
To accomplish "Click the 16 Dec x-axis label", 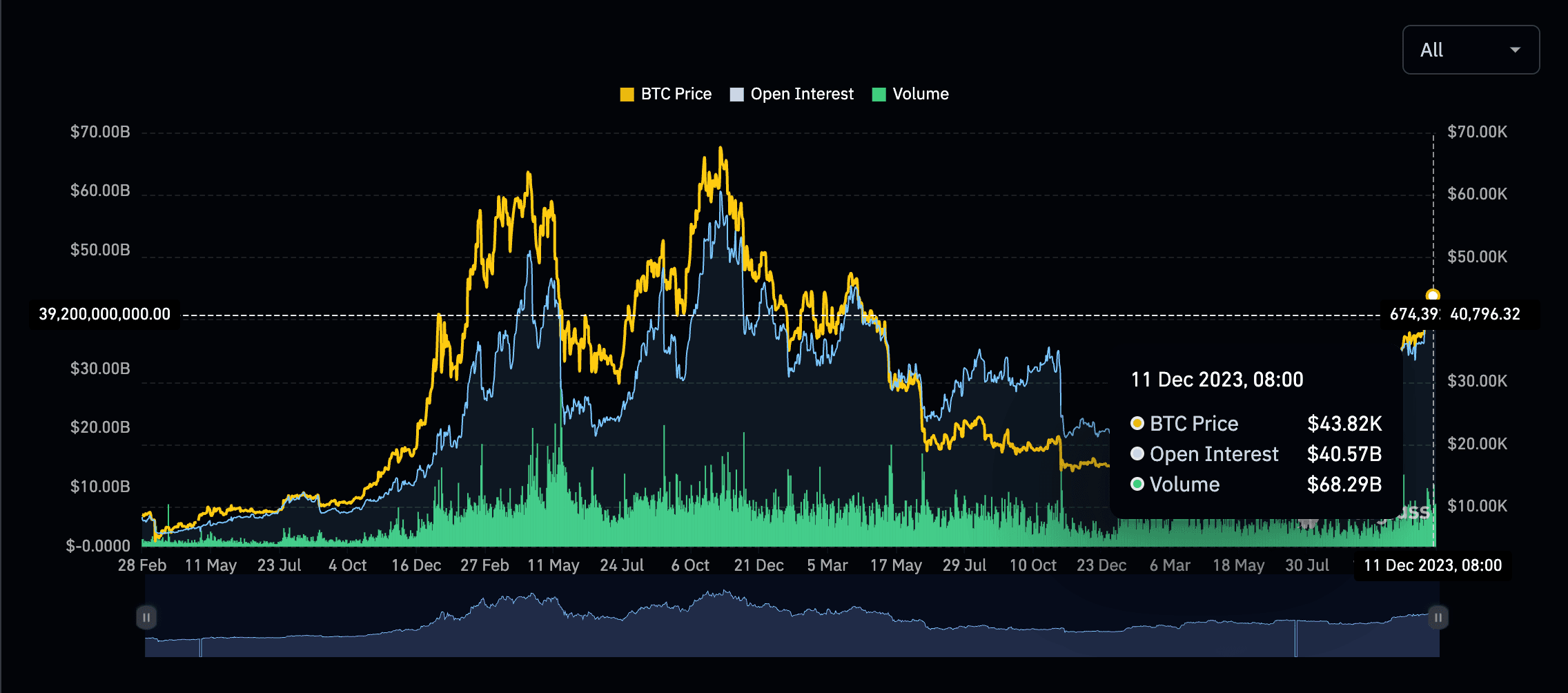I will (x=416, y=565).
